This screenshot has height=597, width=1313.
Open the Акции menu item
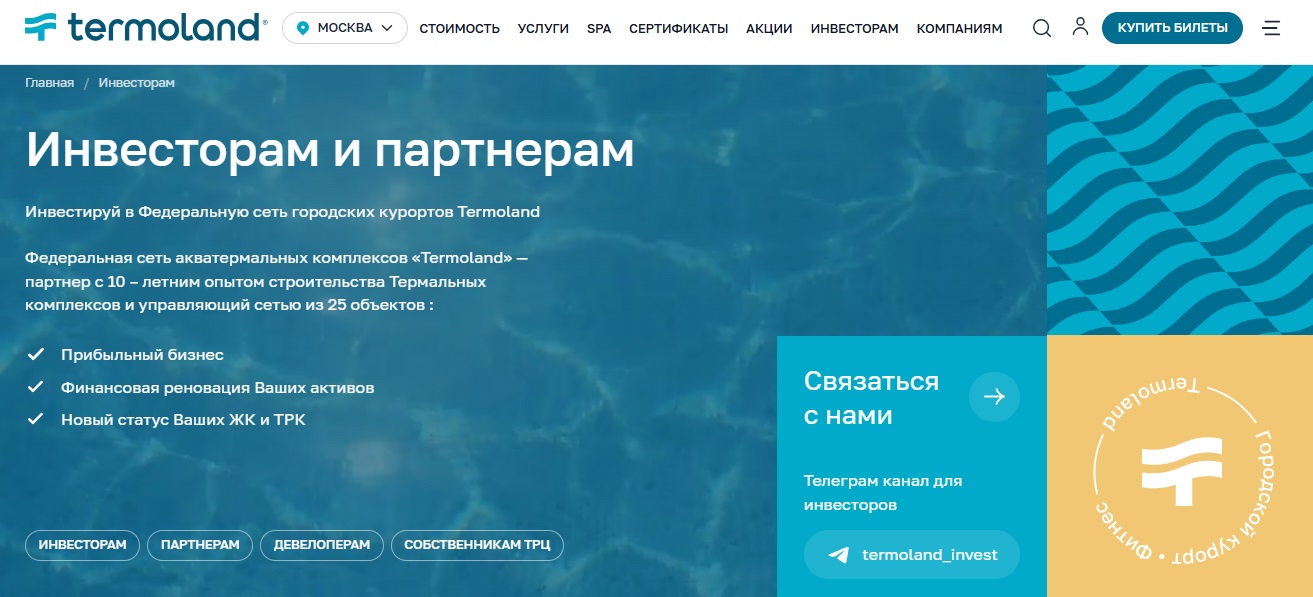[x=770, y=29]
